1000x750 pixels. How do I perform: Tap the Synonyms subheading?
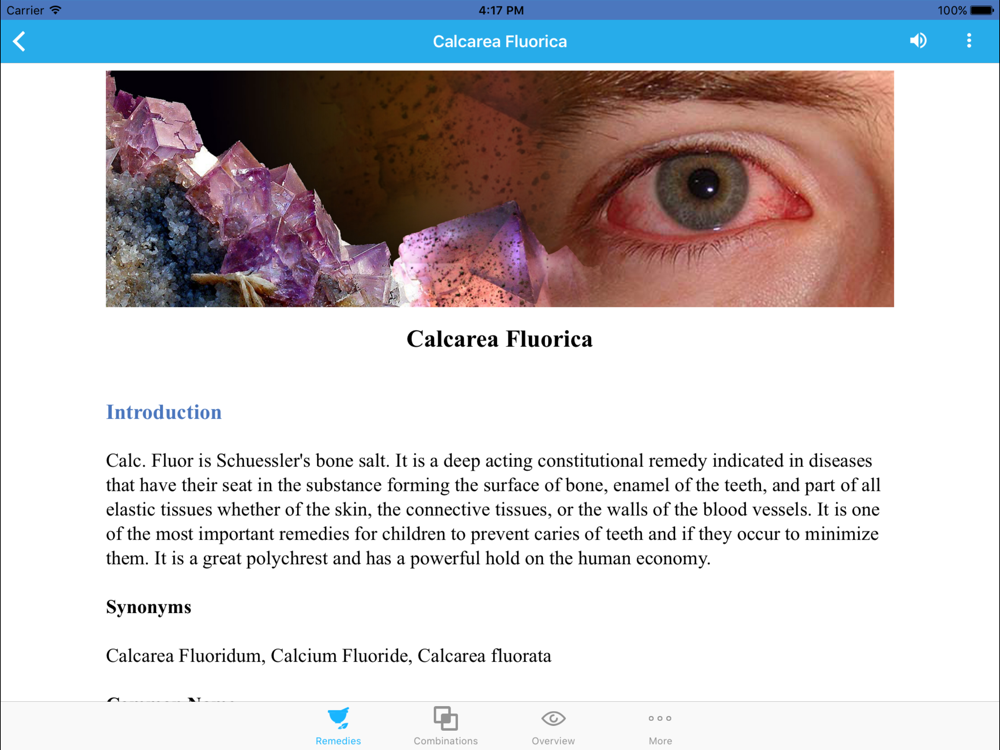[149, 607]
